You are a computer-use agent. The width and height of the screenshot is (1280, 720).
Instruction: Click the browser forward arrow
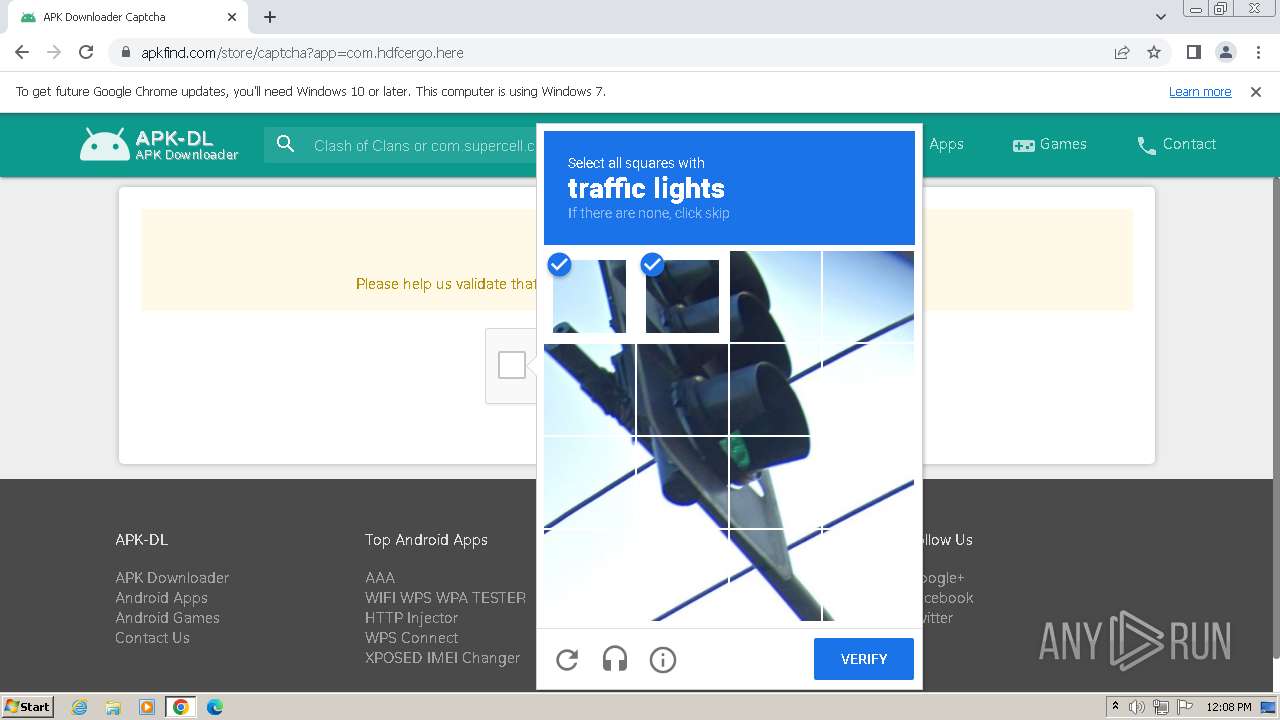pyautogui.click(x=54, y=52)
